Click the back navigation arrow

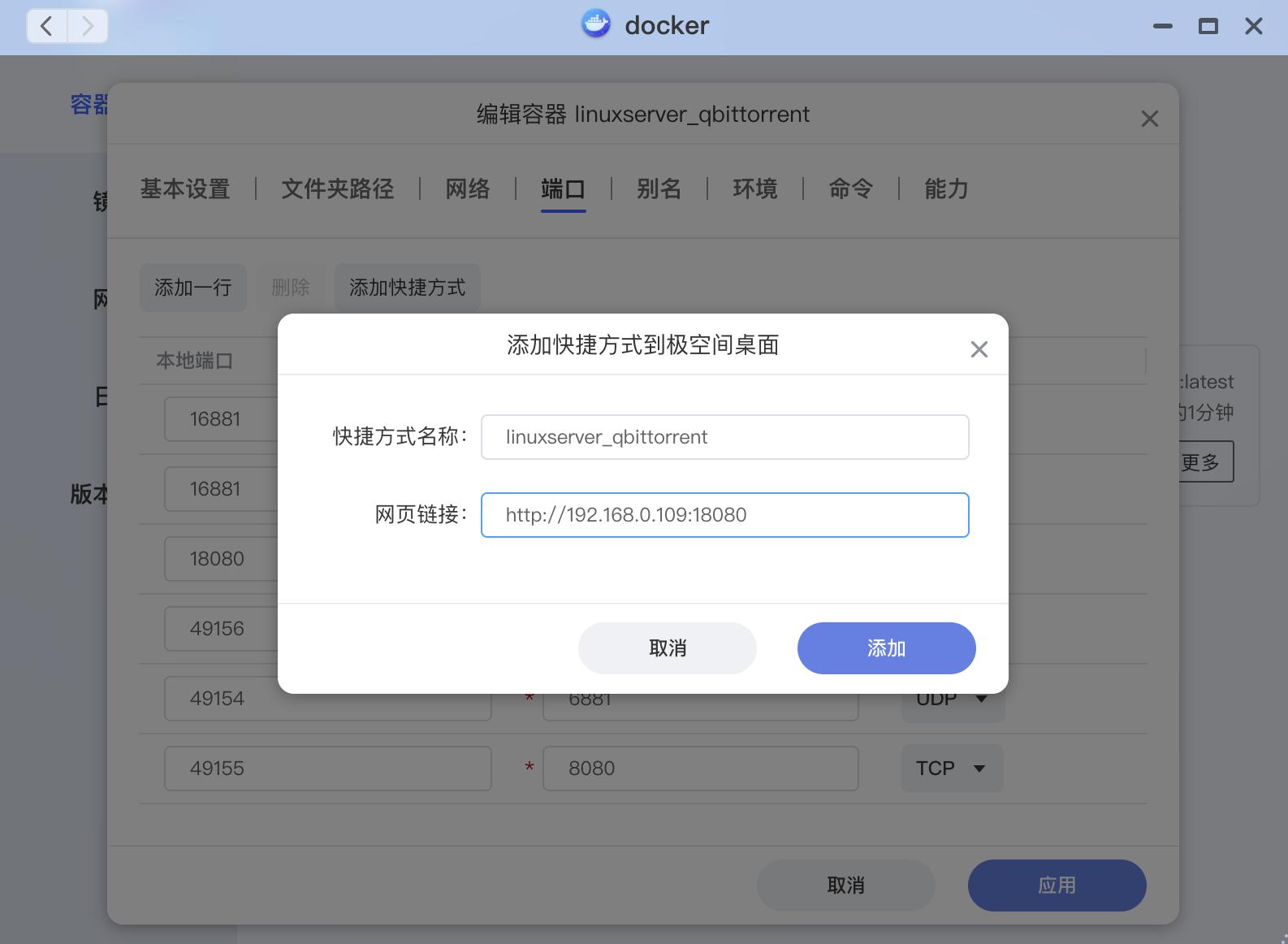[47, 26]
